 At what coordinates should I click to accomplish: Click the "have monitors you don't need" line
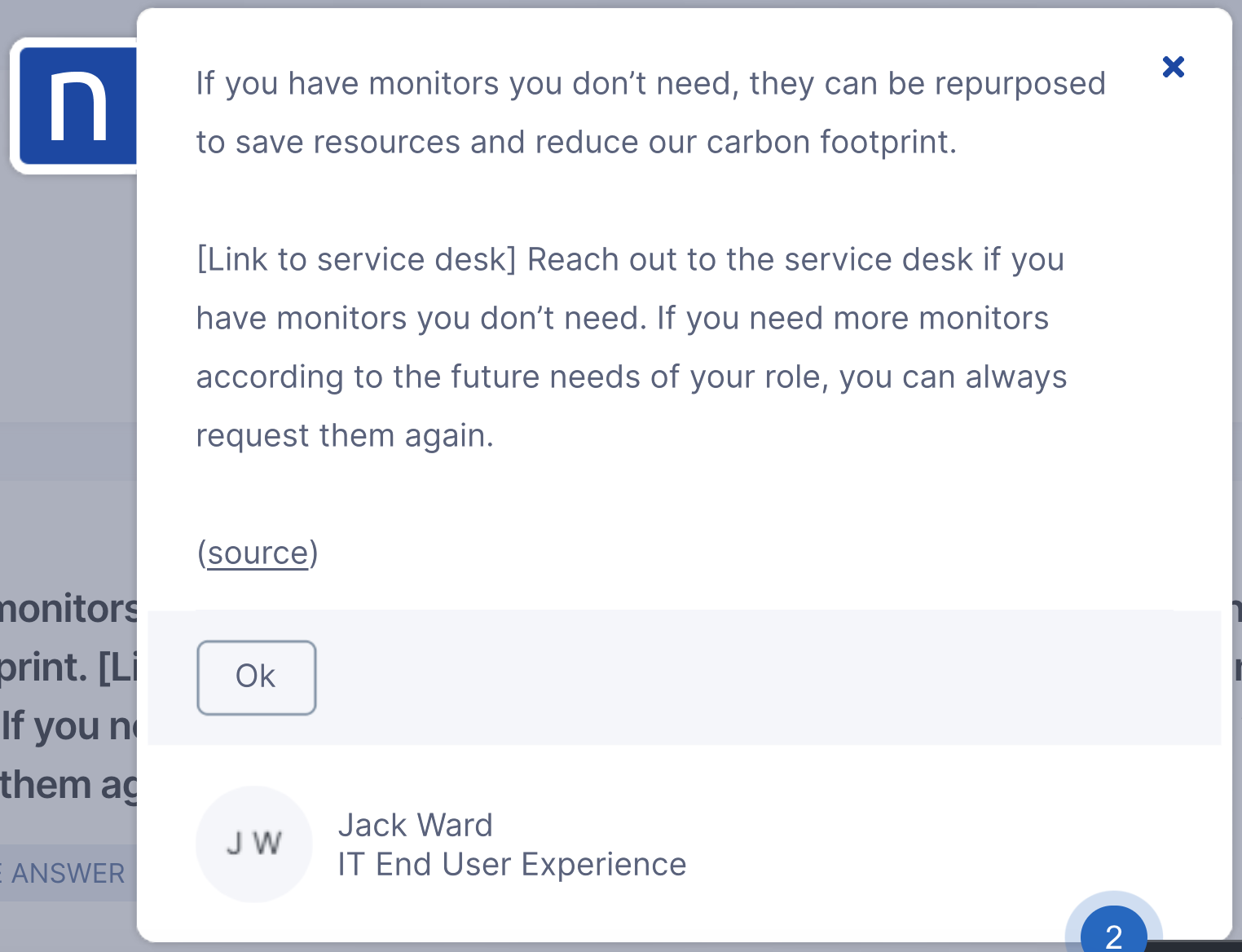tap(622, 319)
